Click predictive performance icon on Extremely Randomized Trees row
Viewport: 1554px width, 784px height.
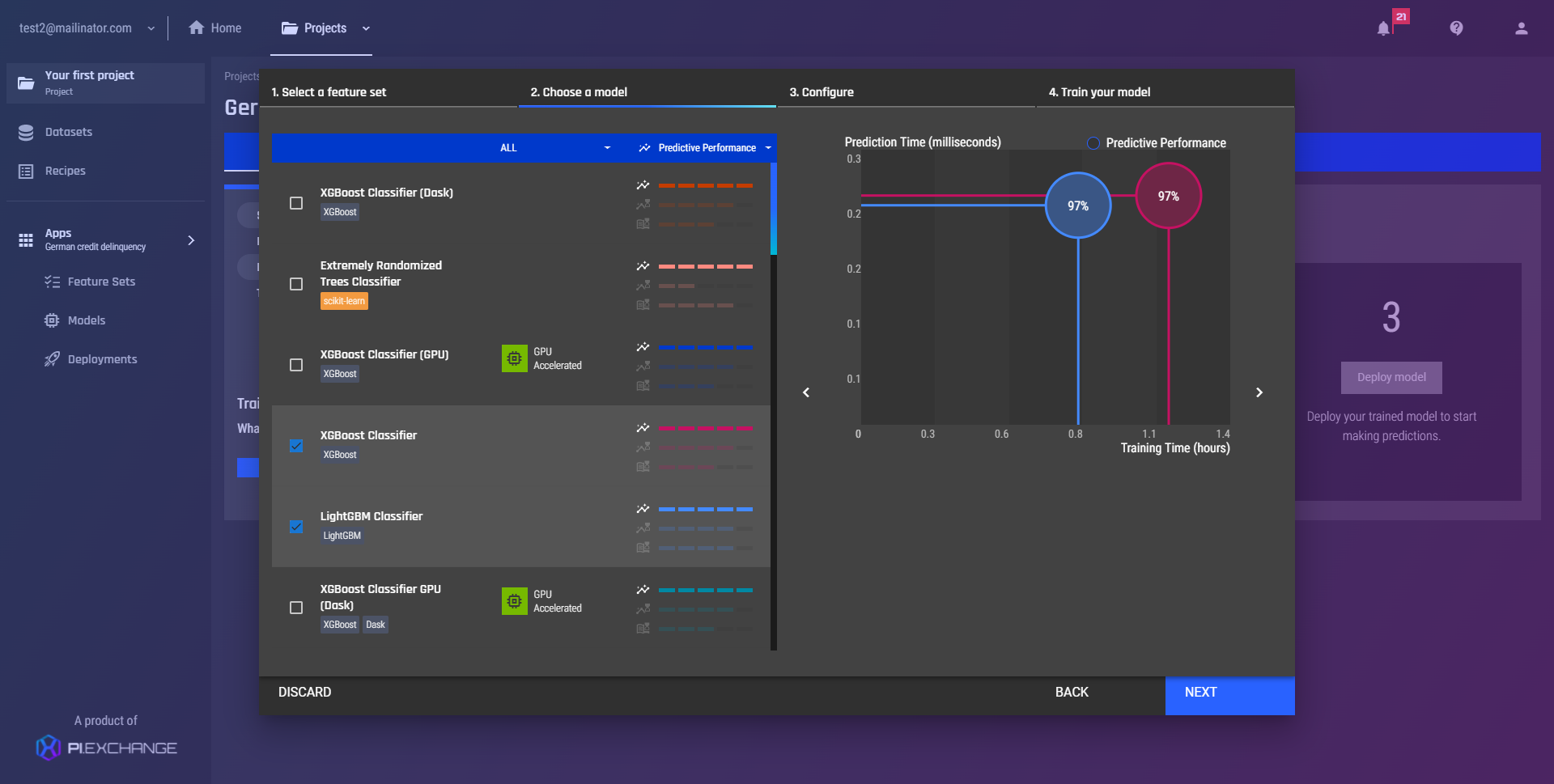click(643, 266)
